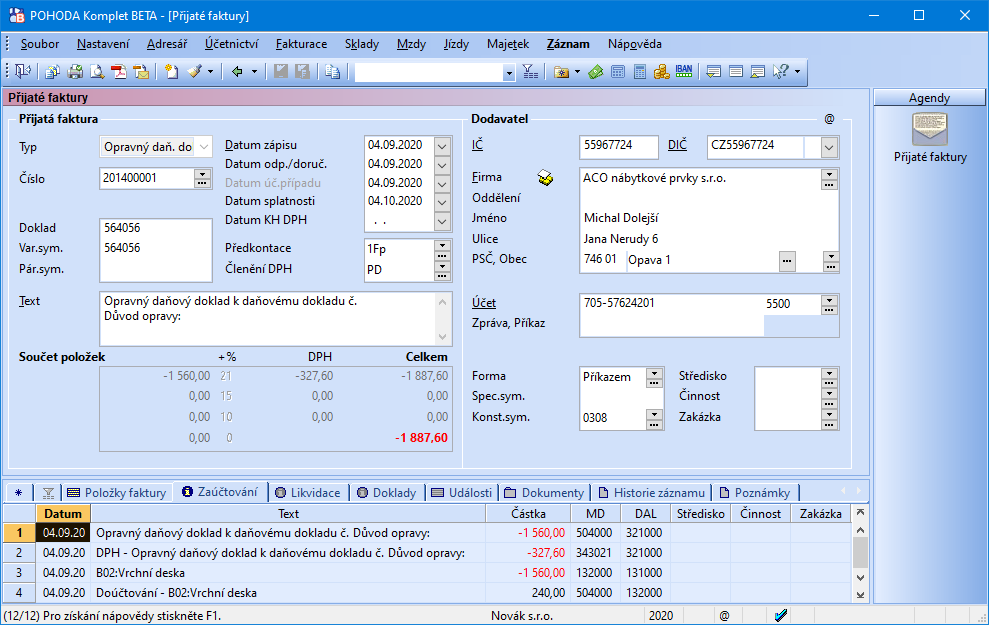
Task: Export to PDF using the toolbar icon
Action: pyautogui.click(x=119, y=72)
